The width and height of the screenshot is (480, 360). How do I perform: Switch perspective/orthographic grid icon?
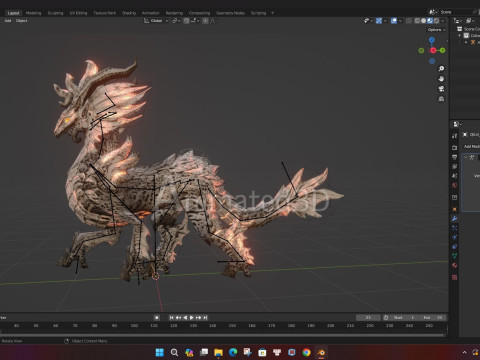click(x=441, y=99)
